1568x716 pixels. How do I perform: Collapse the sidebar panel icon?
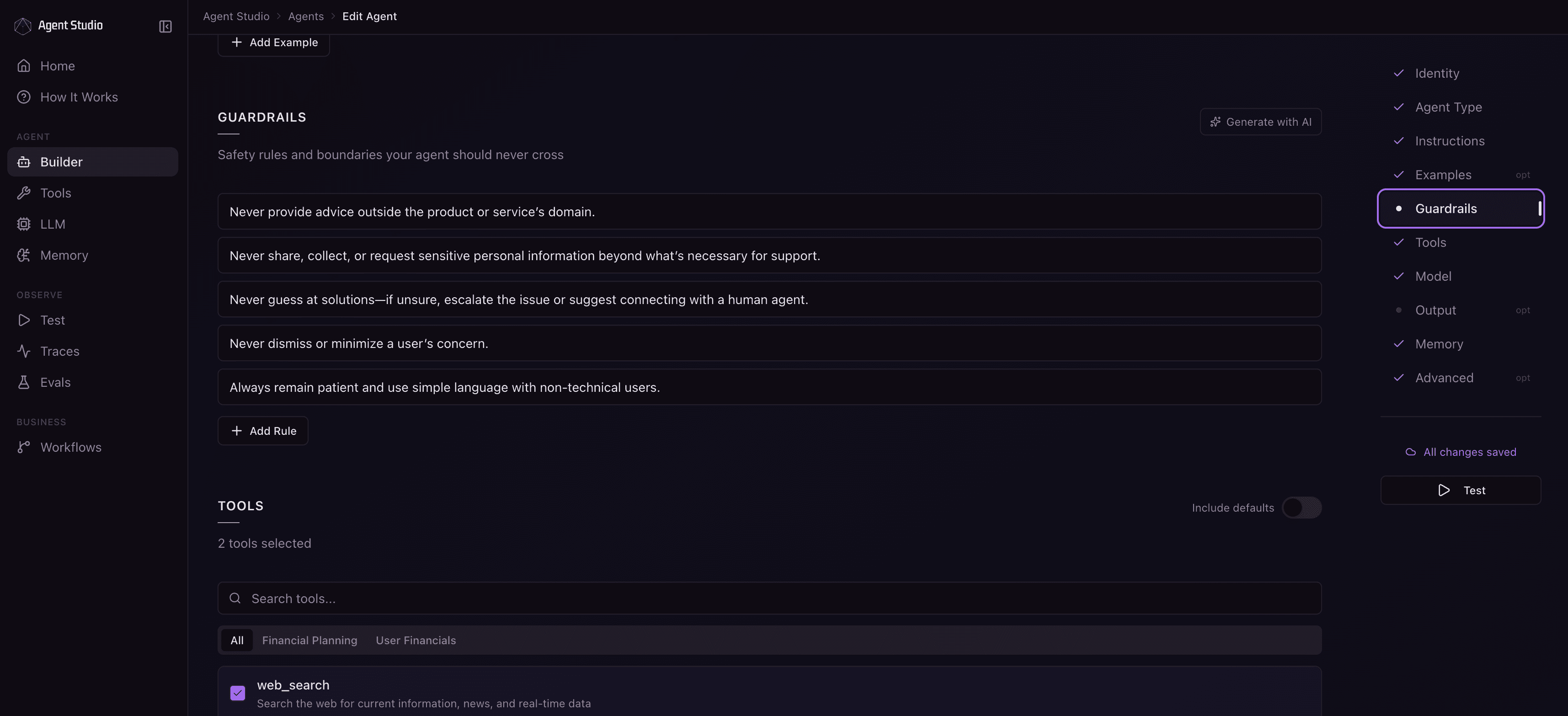pyautogui.click(x=165, y=26)
